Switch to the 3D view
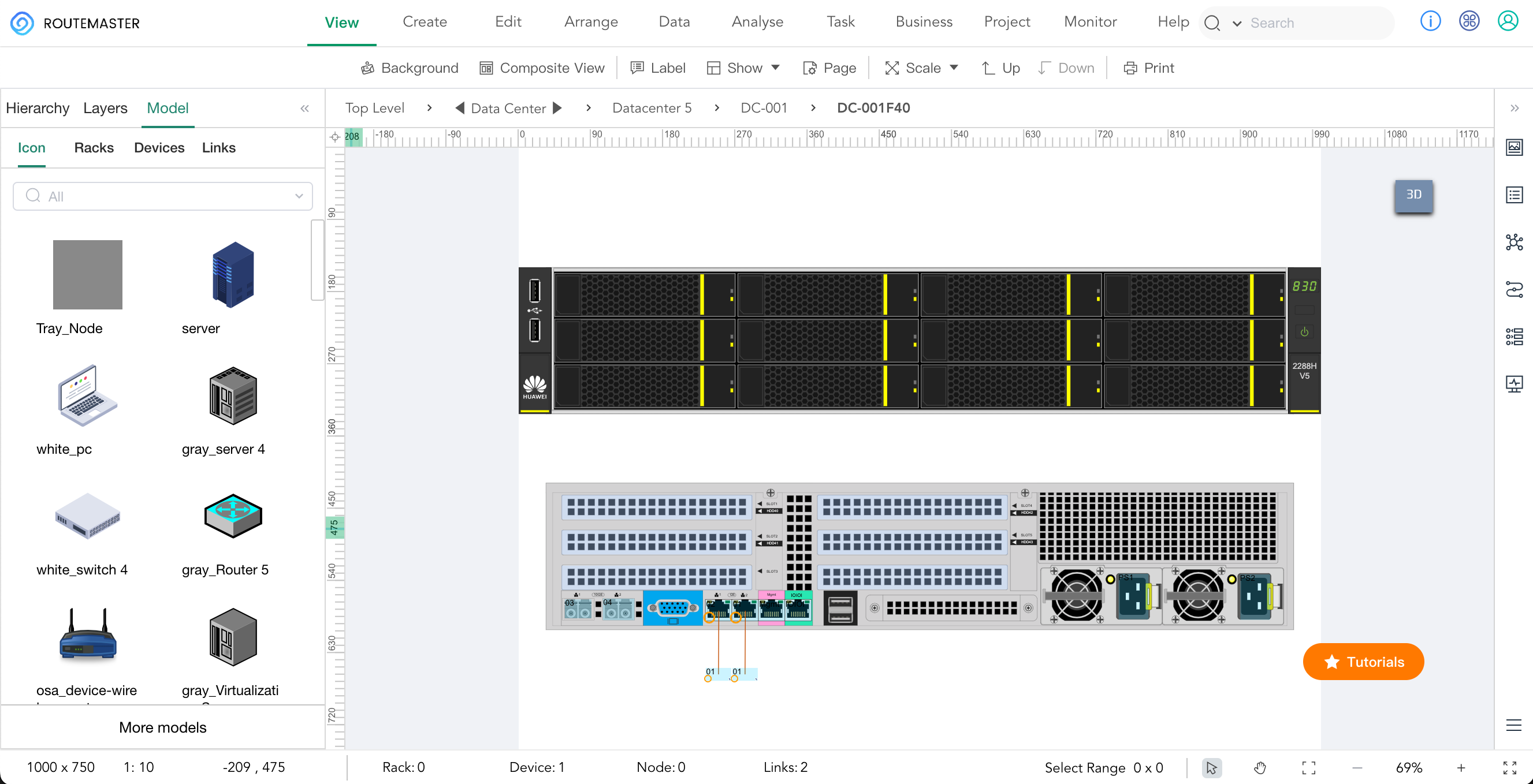 pyautogui.click(x=1413, y=195)
